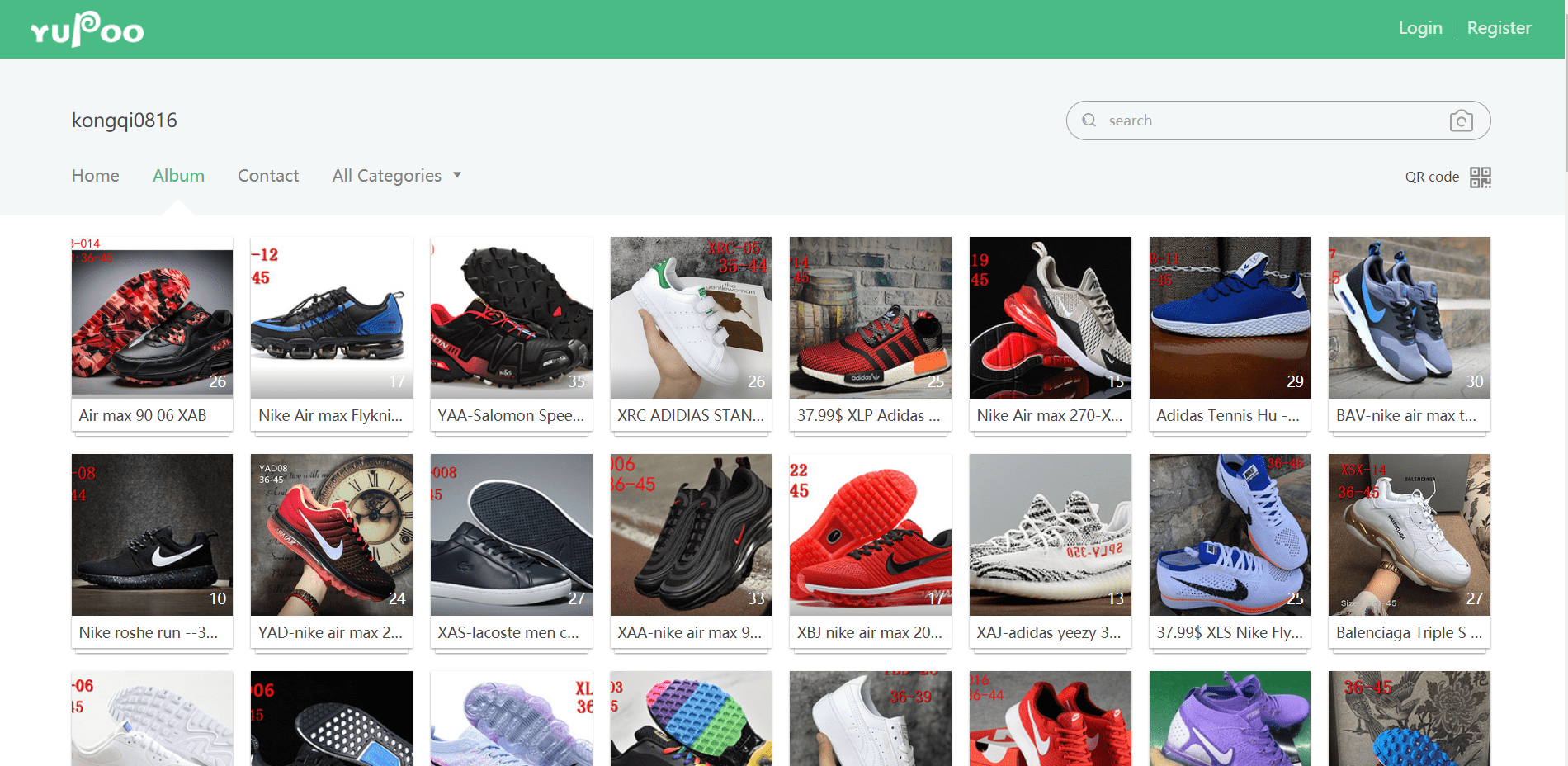
Task: Open Nike Air max Flykni... album thumbnail
Action: click(x=332, y=317)
